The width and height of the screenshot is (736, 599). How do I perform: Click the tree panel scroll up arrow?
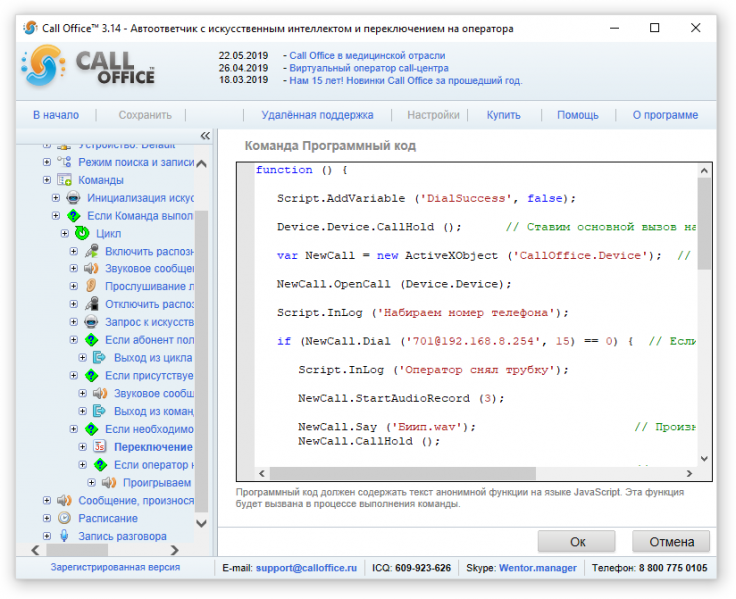[x=201, y=164]
